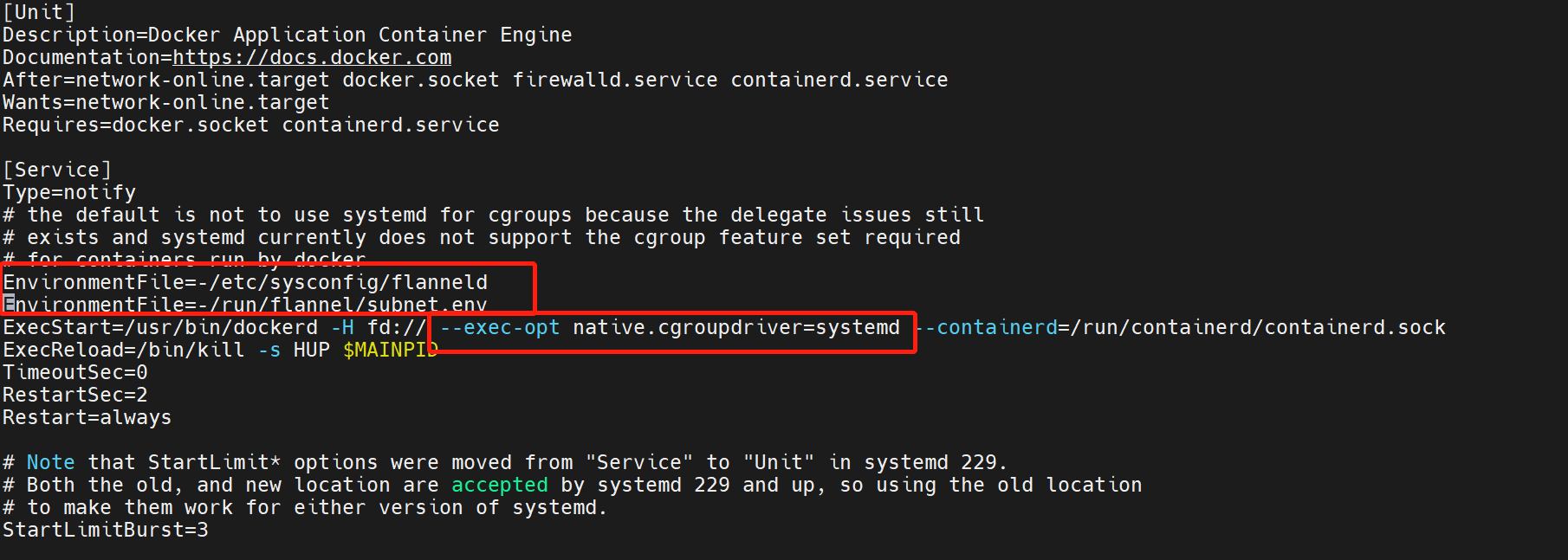The width and height of the screenshot is (1568, 560).
Task: Click the Wants=network-online.target line
Action: pos(165,102)
